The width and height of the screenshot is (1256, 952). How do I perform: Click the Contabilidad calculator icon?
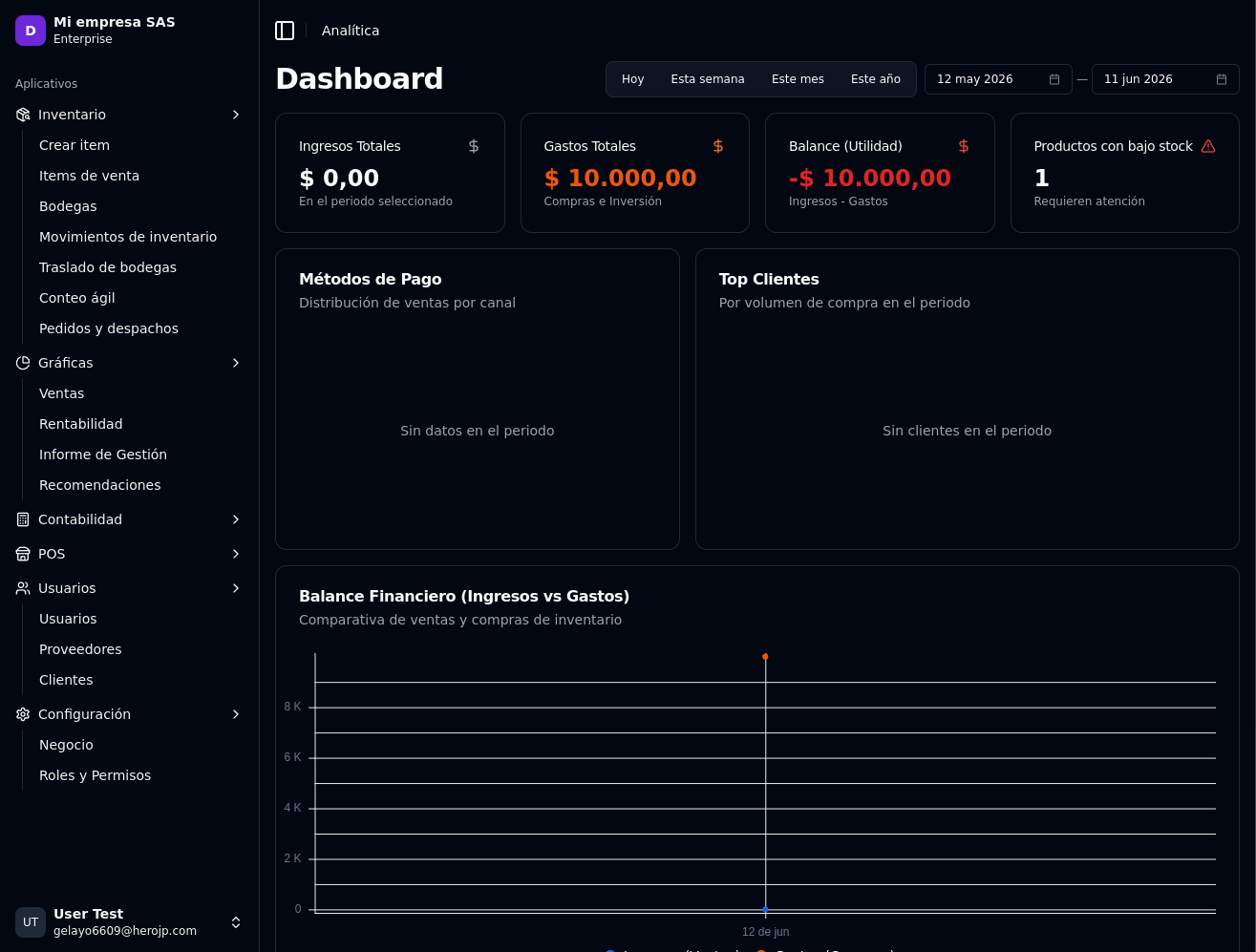point(23,519)
